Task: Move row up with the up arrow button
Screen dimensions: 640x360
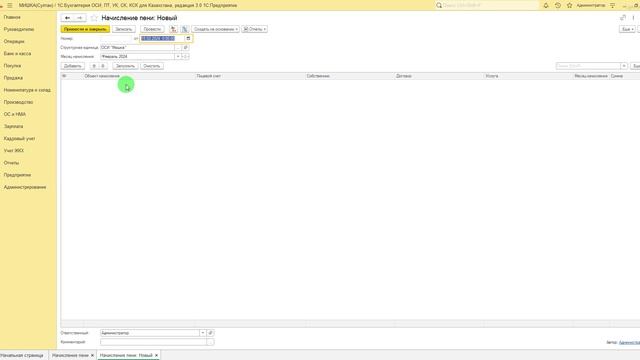Action: 94,66
